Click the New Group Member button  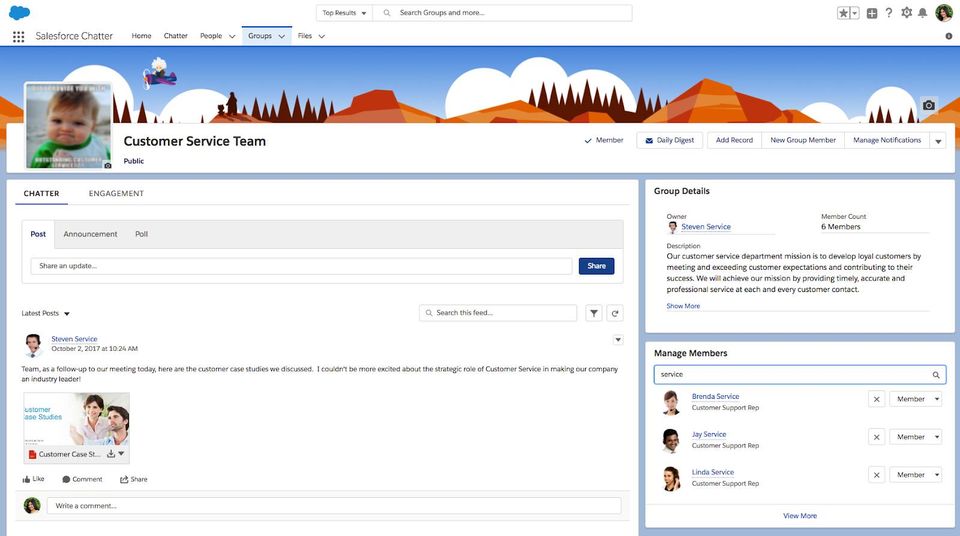click(803, 140)
